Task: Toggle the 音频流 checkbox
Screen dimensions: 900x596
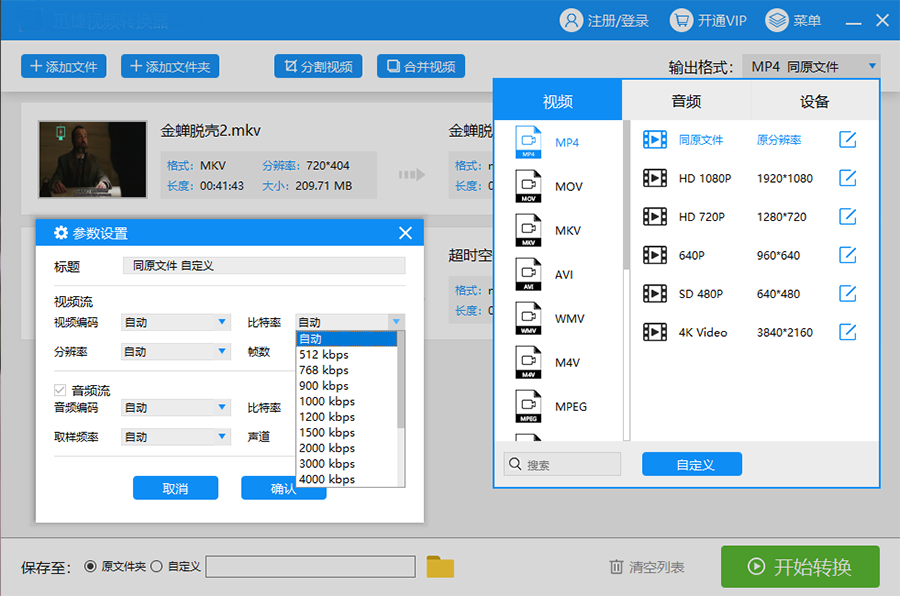Action: (x=60, y=390)
